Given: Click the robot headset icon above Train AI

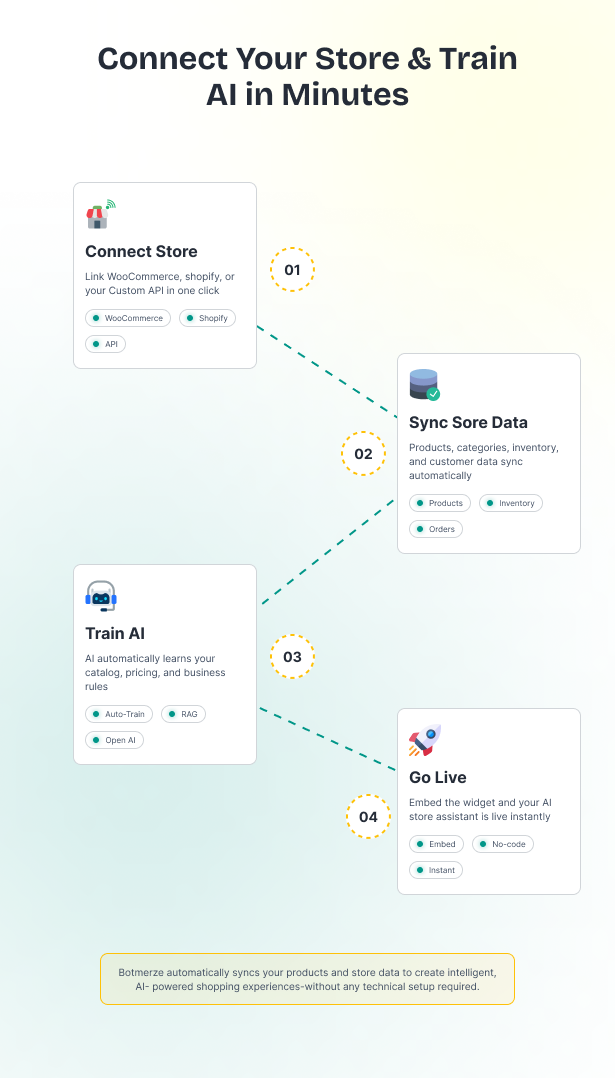Looking at the screenshot, I should pos(101,596).
